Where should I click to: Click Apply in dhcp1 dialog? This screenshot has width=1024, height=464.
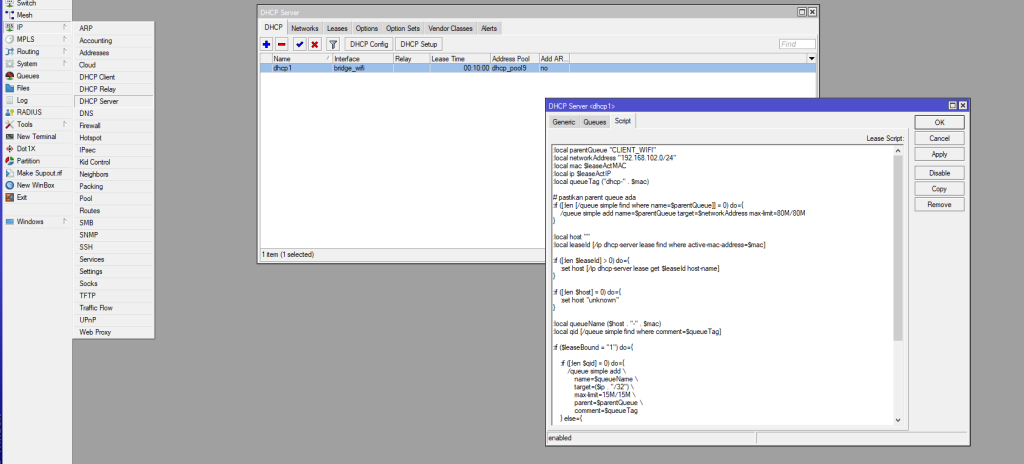point(939,155)
